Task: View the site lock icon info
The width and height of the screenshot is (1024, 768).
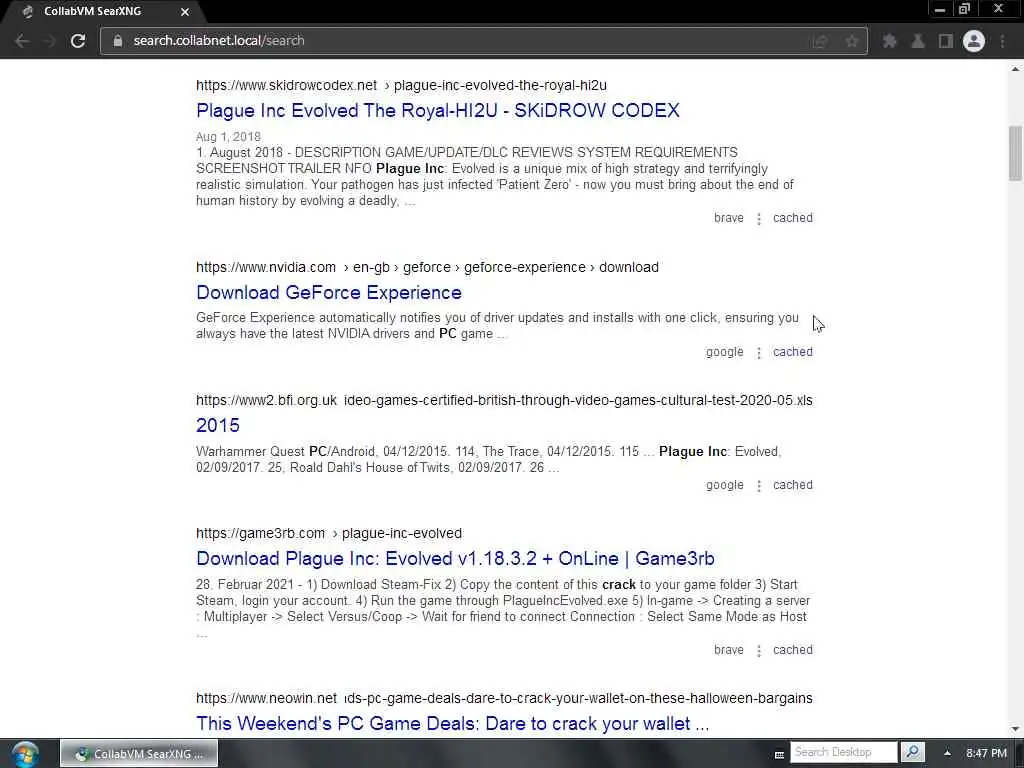Action: (x=118, y=40)
